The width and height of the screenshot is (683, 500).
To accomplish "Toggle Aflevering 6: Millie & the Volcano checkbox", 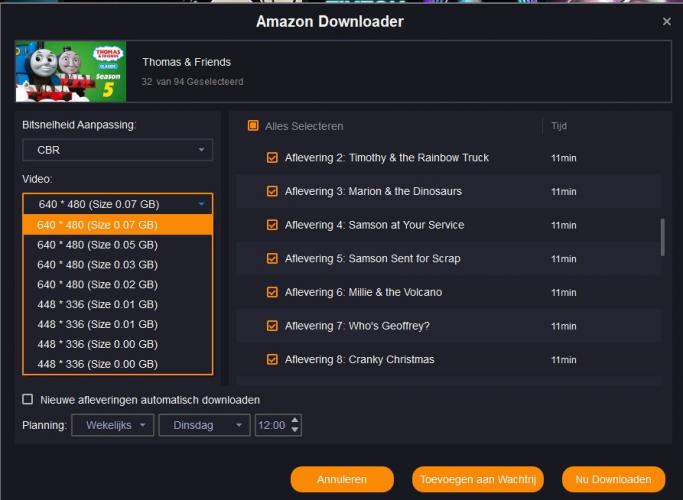I will tap(272, 292).
